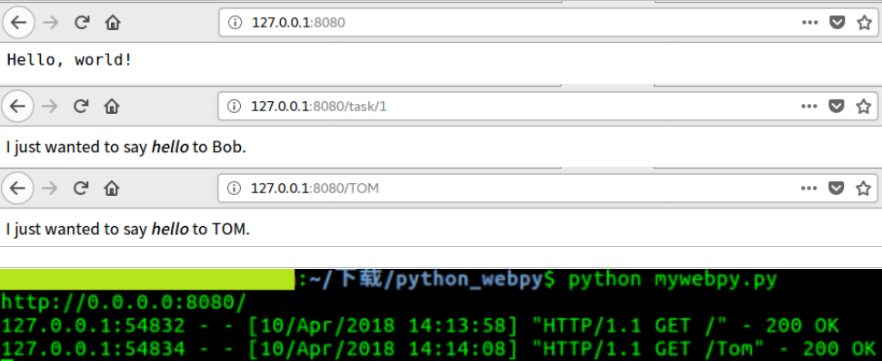Click the address bar showing 8080/TOM

548,188
